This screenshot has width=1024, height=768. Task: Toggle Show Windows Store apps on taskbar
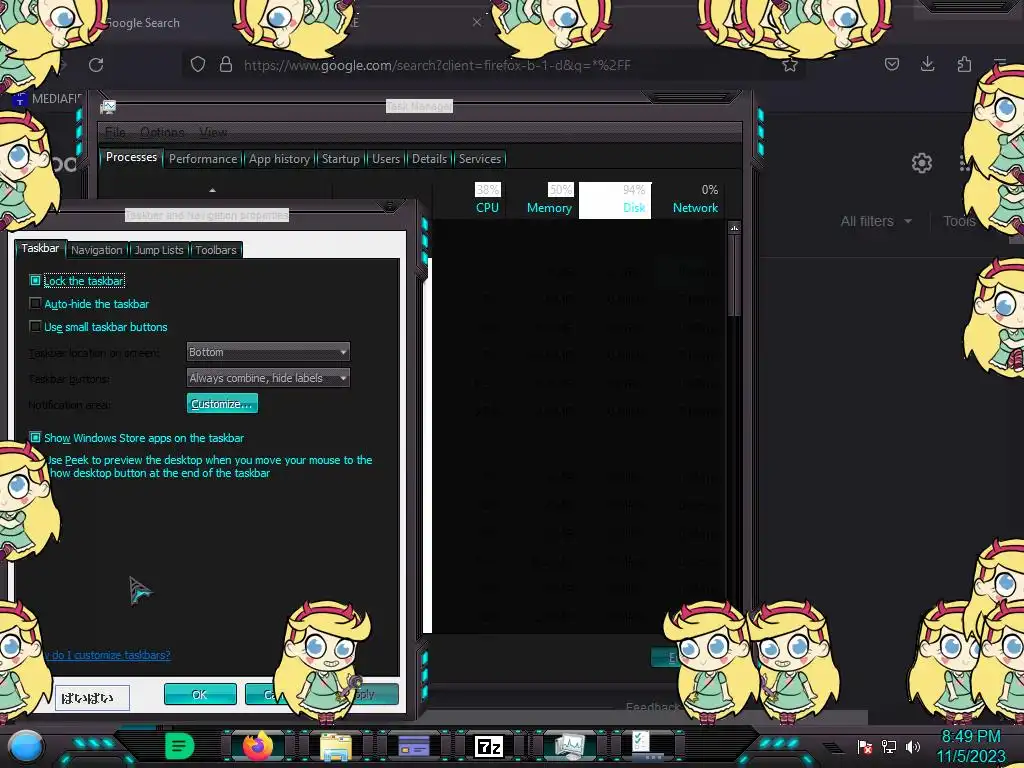point(35,438)
